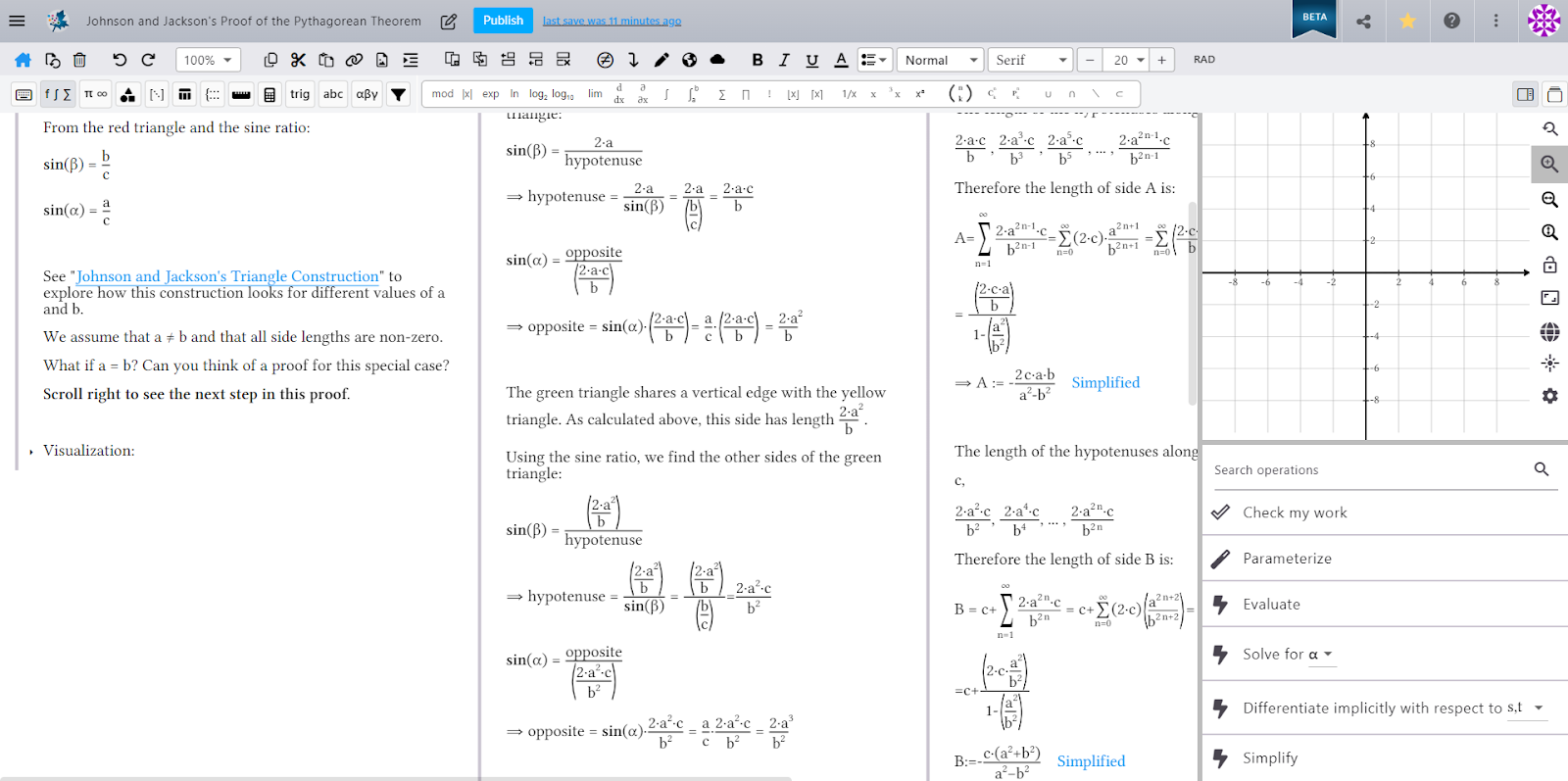Select Differentiate implicitly operation
This screenshot has height=781, width=1568.
click(x=1385, y=708)
